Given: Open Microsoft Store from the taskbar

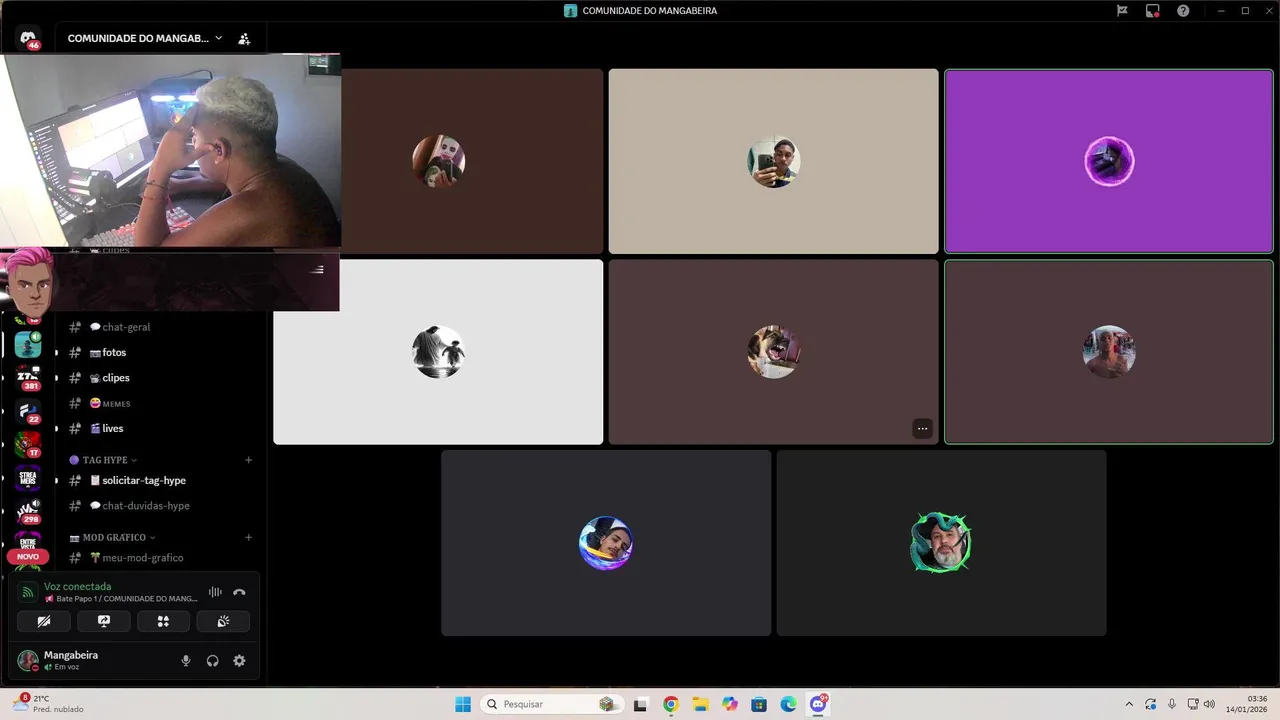Looking at the screenshot, I should pyautogui.click(x=759, y=704).
